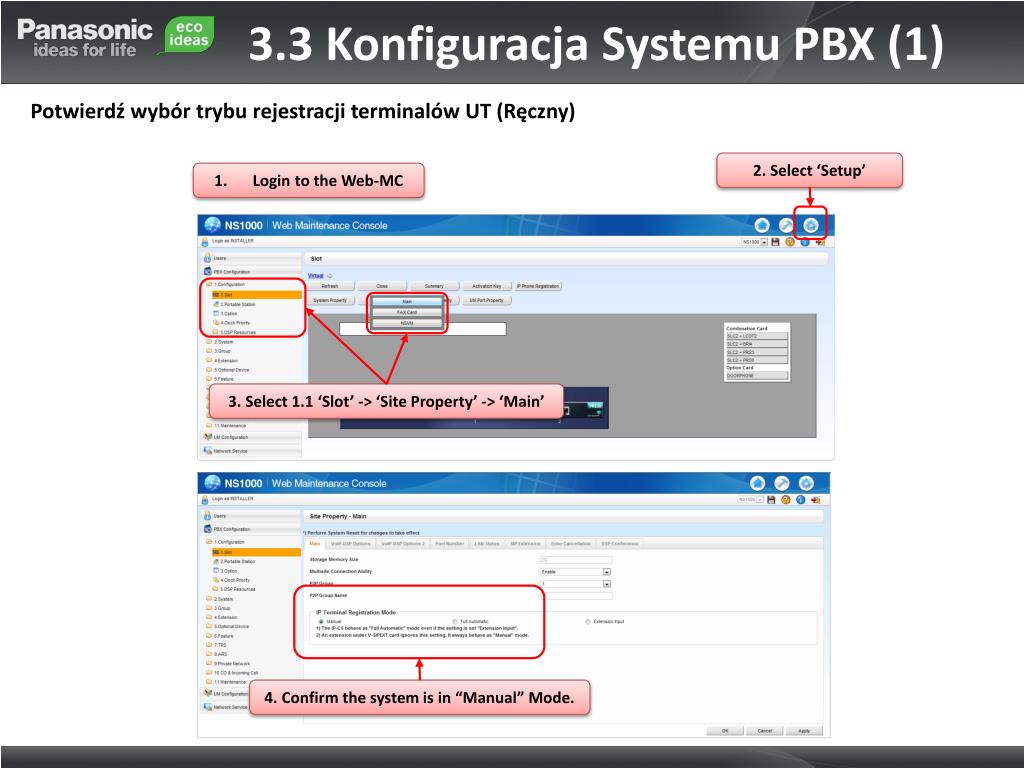This screenshot has height=768, width=1024.
Task: Click the blue info icon on the Slot screen
Action: tap(805, 242)
